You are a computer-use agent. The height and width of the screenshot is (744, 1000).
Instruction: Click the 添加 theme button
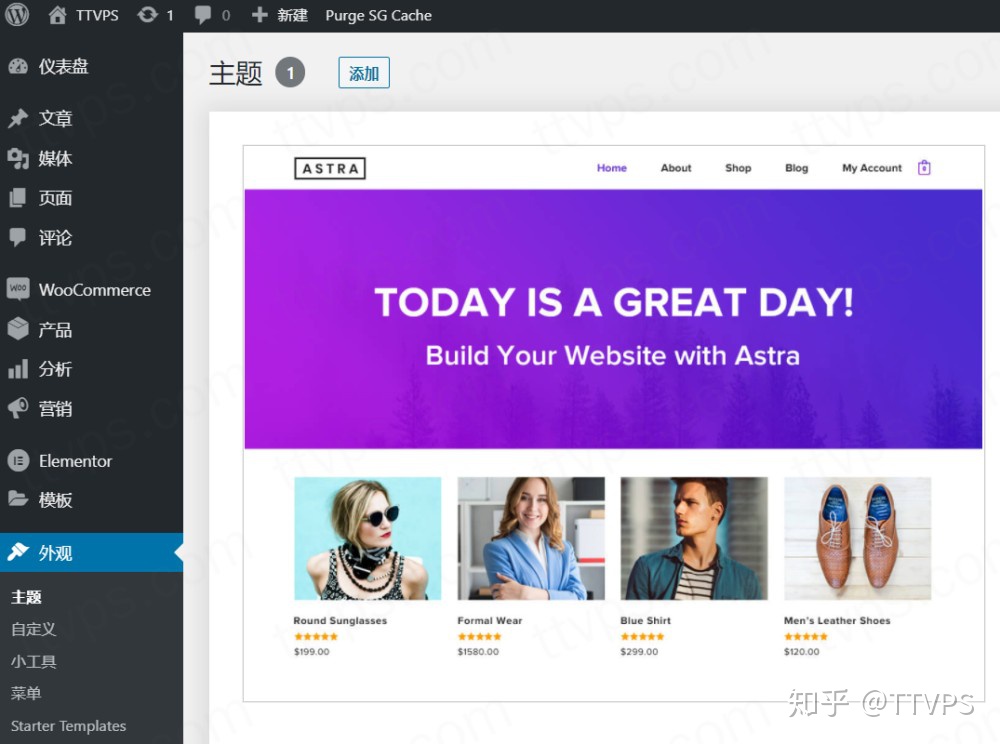(364, 73)
